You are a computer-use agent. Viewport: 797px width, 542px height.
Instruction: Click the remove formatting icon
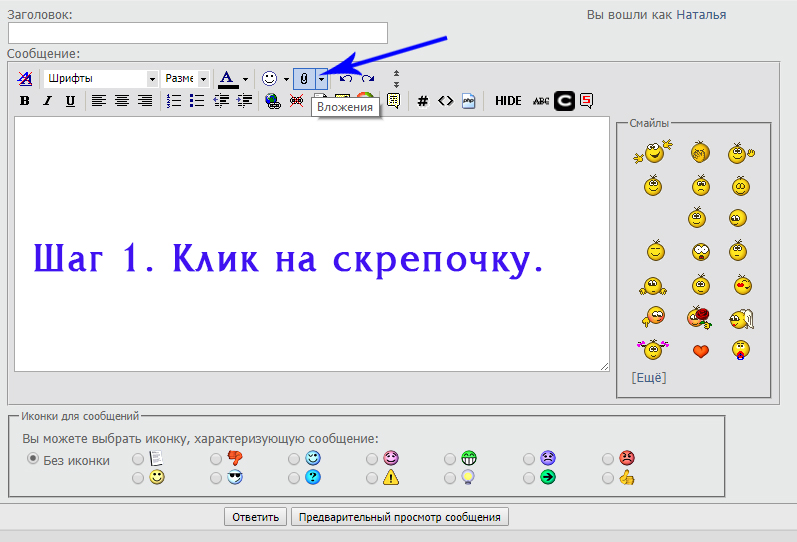click(25, 78)
